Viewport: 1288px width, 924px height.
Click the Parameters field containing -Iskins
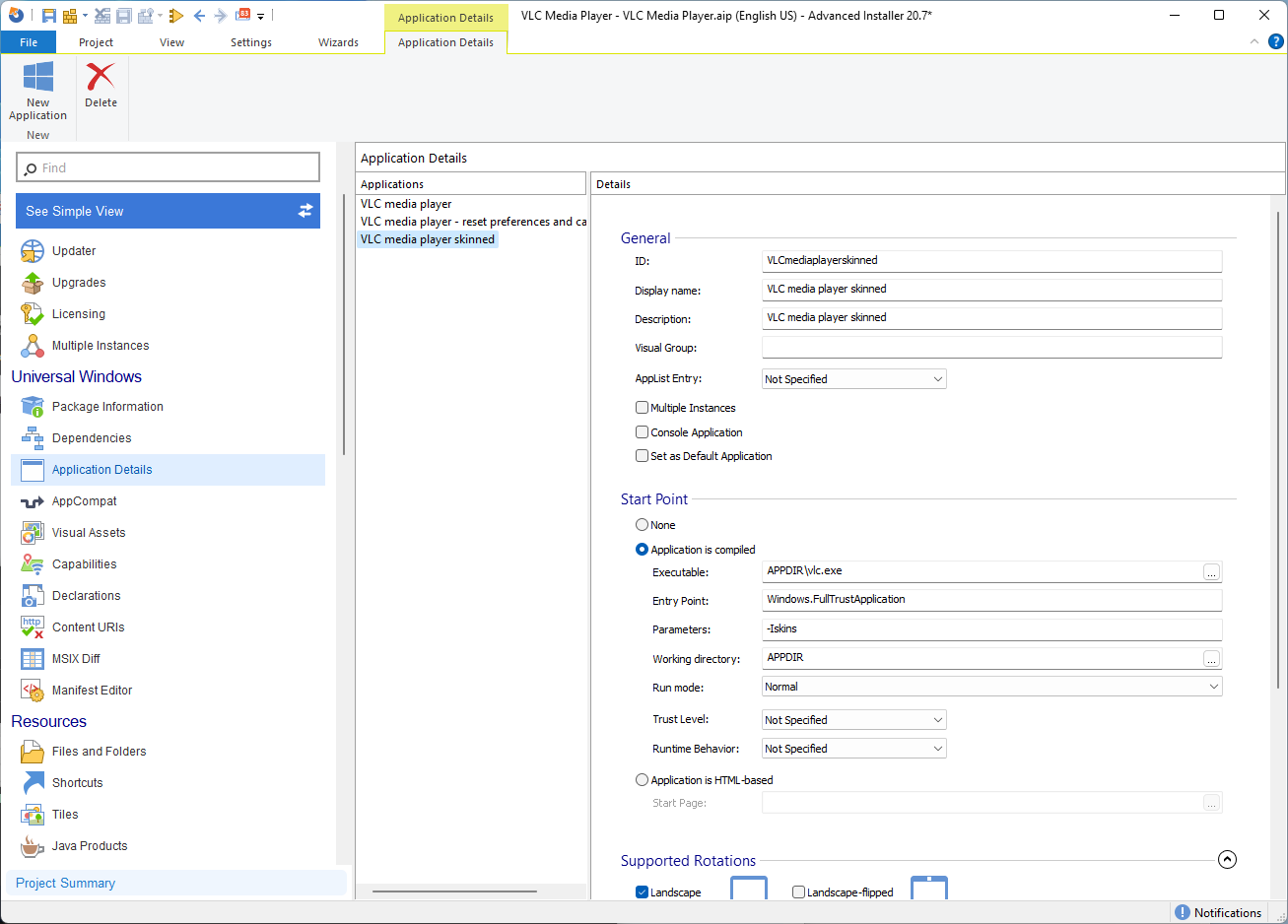pyautogui.click(x=991, y=628)
